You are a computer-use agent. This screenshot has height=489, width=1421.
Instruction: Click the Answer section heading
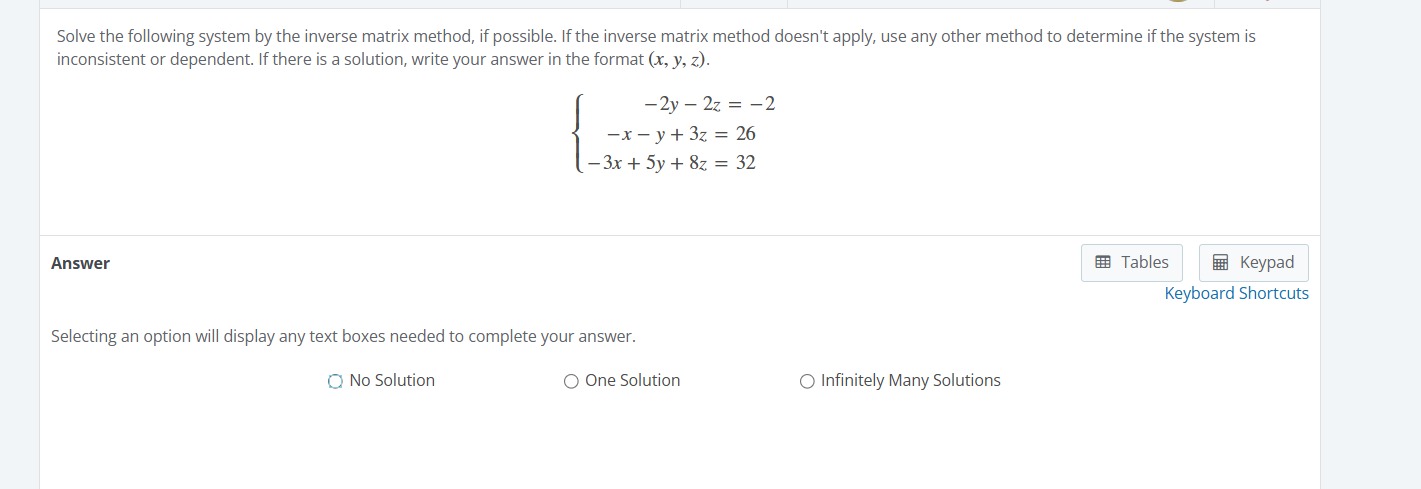[80, 263]
